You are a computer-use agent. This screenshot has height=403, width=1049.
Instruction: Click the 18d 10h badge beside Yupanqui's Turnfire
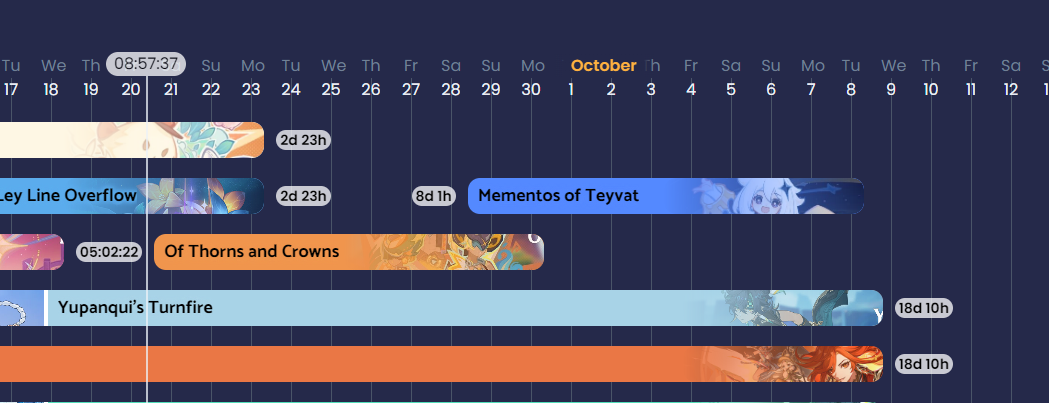coord(923,308)
